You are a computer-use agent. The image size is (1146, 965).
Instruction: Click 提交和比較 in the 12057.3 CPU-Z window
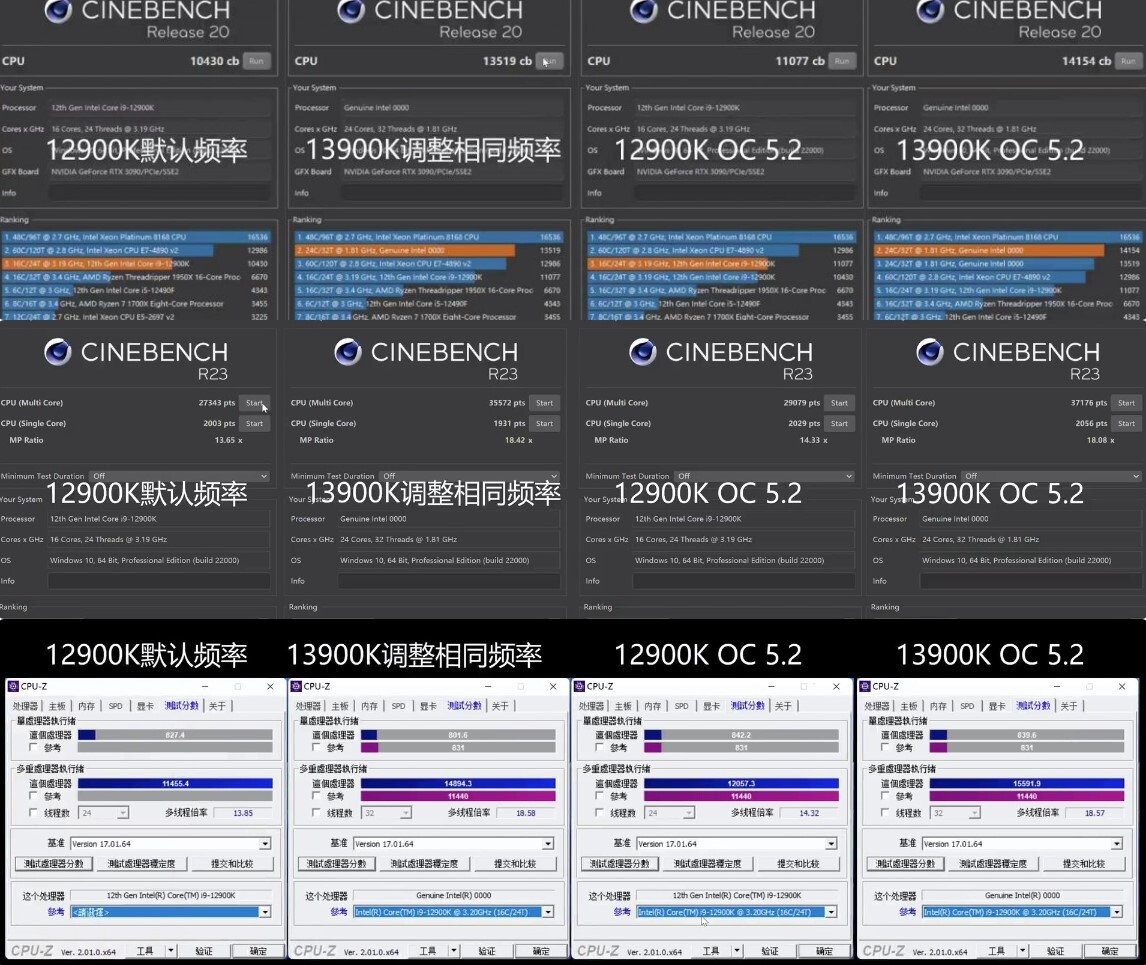798,864
